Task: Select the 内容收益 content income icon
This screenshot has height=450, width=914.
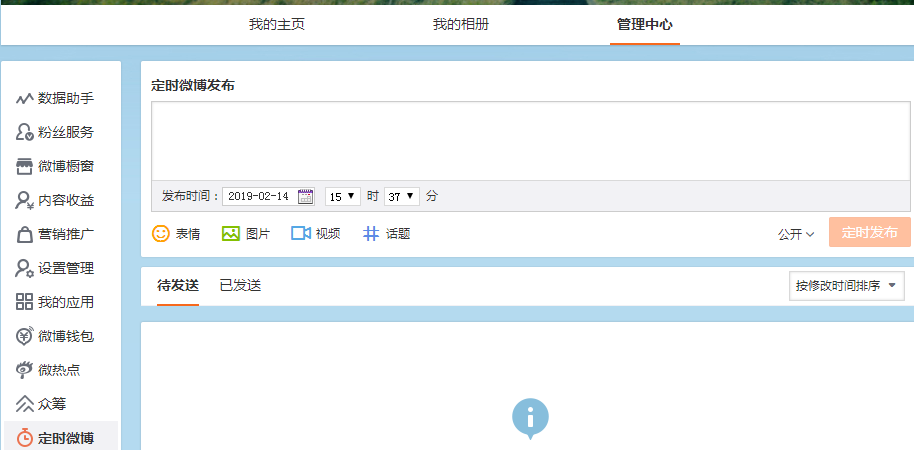Action: pos(25,200)
